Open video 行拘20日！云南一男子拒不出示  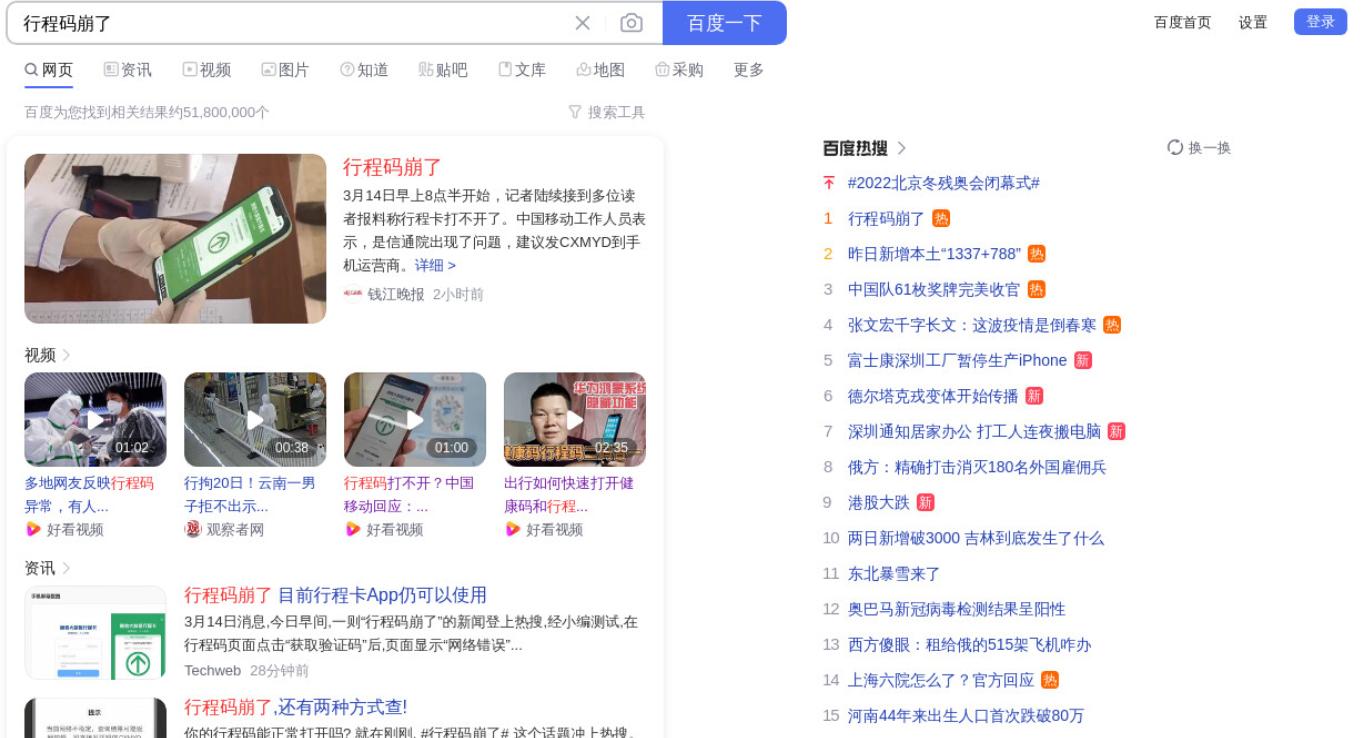[x=249, y=494]
